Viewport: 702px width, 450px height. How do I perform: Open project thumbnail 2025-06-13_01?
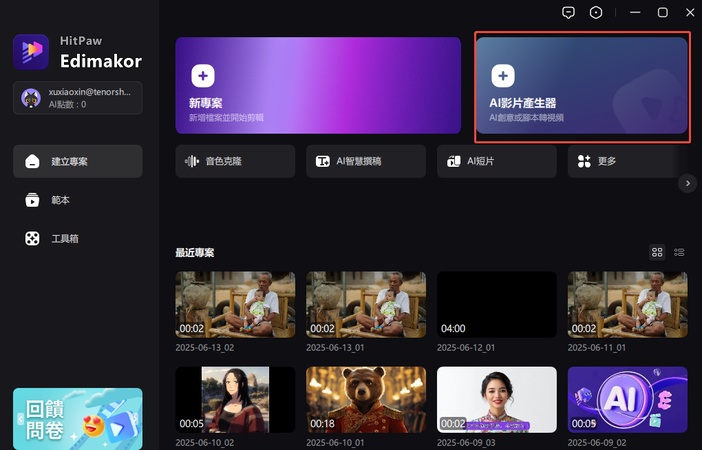coord(366,304)
